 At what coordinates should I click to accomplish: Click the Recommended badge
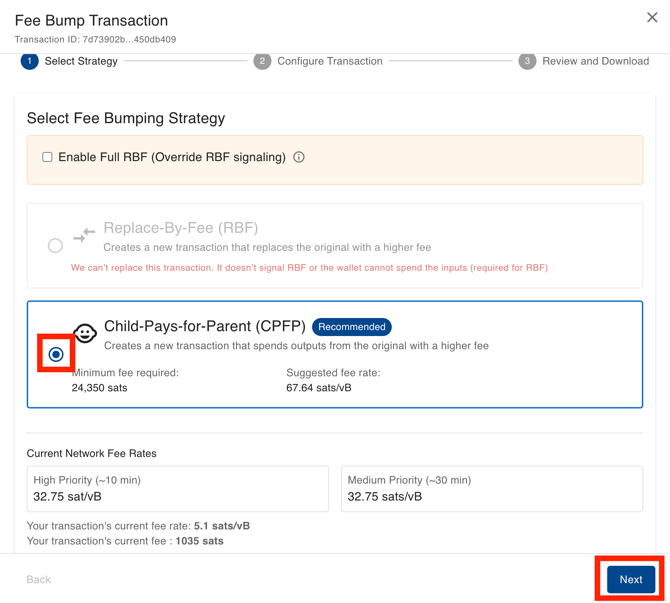351,327
